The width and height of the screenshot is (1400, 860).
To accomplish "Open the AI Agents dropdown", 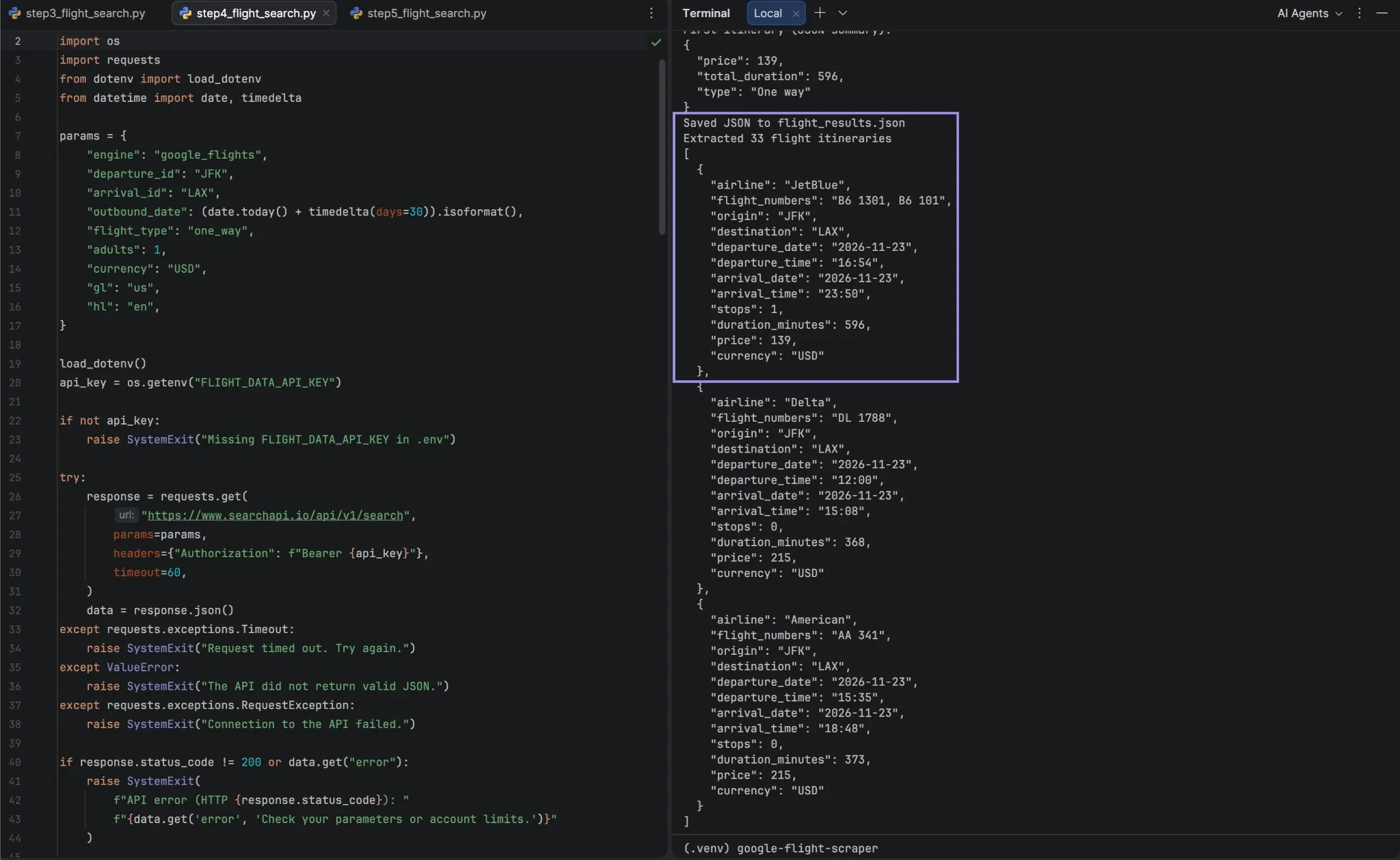I will [x=1309, y=13].
